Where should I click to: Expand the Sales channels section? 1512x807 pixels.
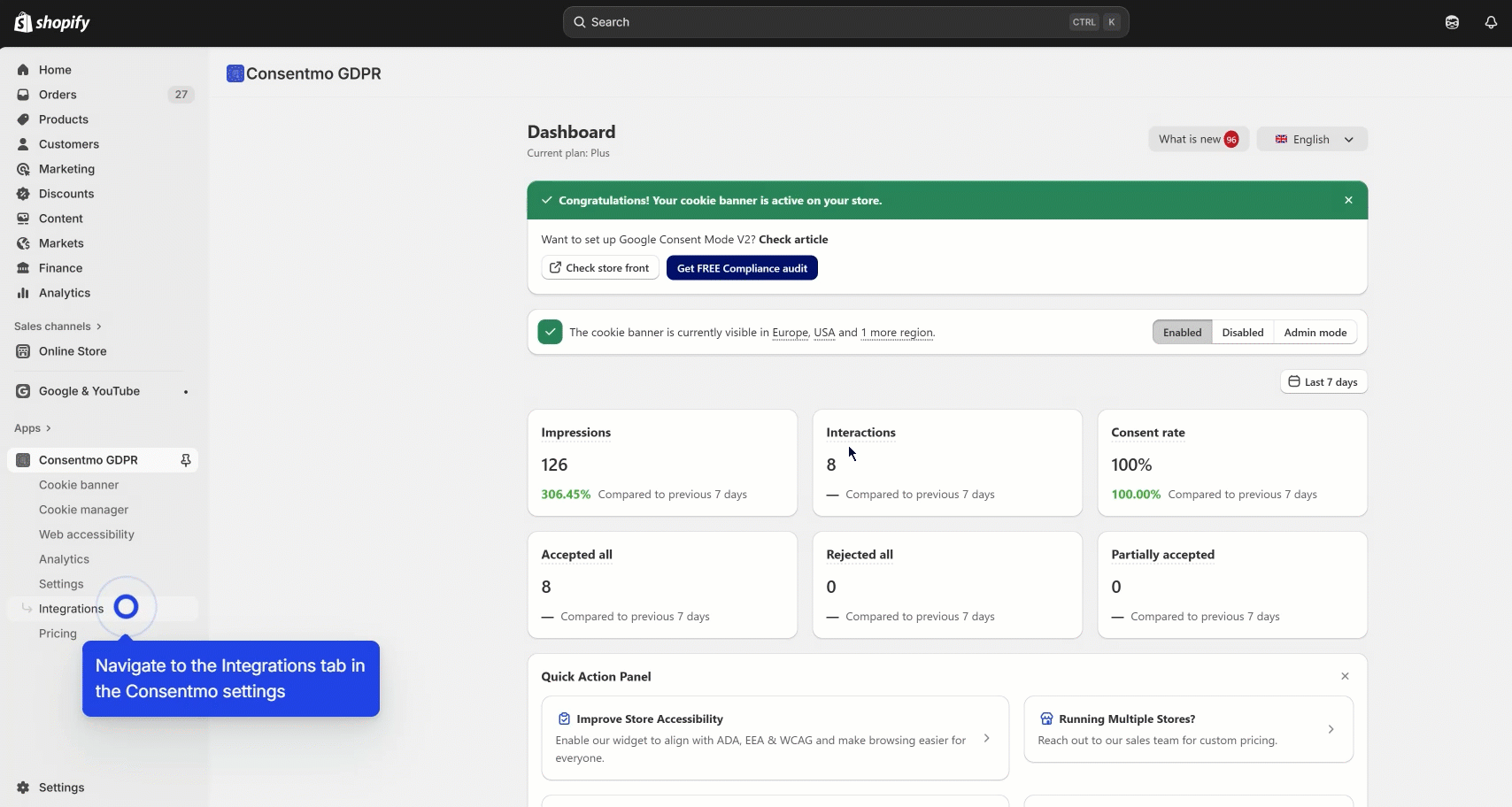tap(58, 327)
